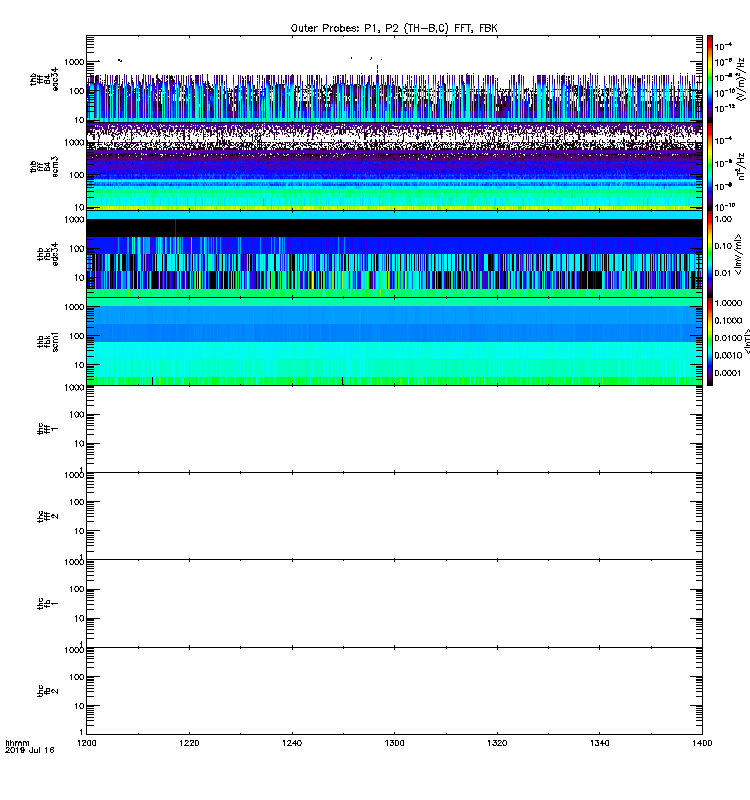Screen dimensions: 750x800
Task: Click the '1000' y-tick of thb fff scm3 panel
Action: tap(74, 143)
